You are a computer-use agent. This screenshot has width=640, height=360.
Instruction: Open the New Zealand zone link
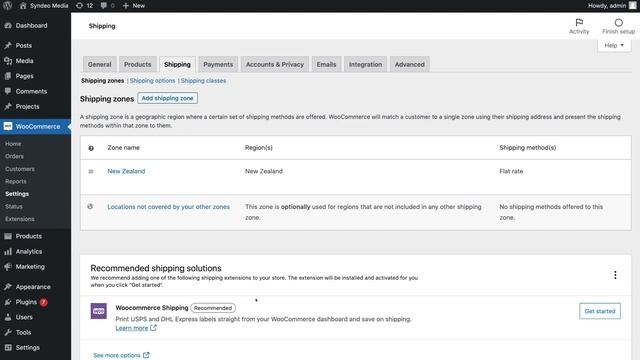126,171
